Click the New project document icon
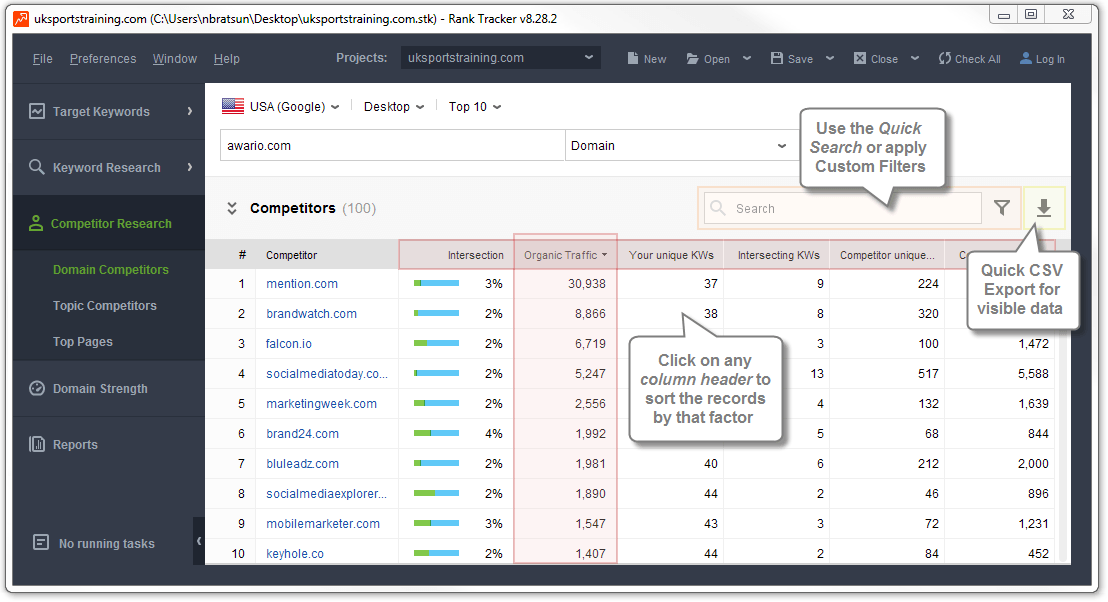This screenshot has height=602, width=1108. click(x=632, y=59)
